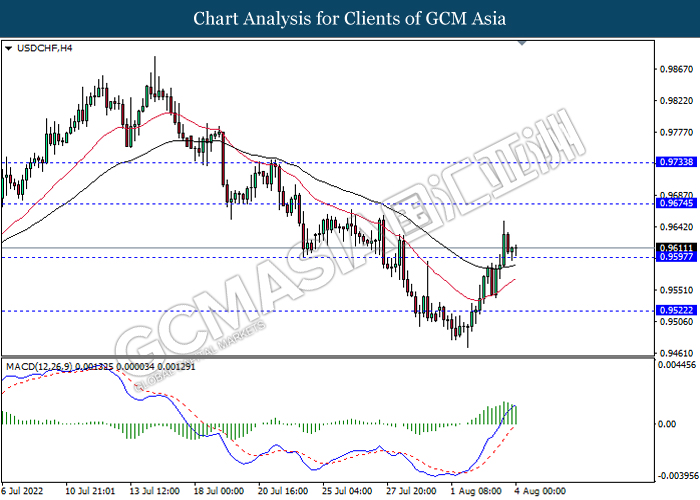Click the 27 Jul 20:00 time label

(x=412, y=491)
